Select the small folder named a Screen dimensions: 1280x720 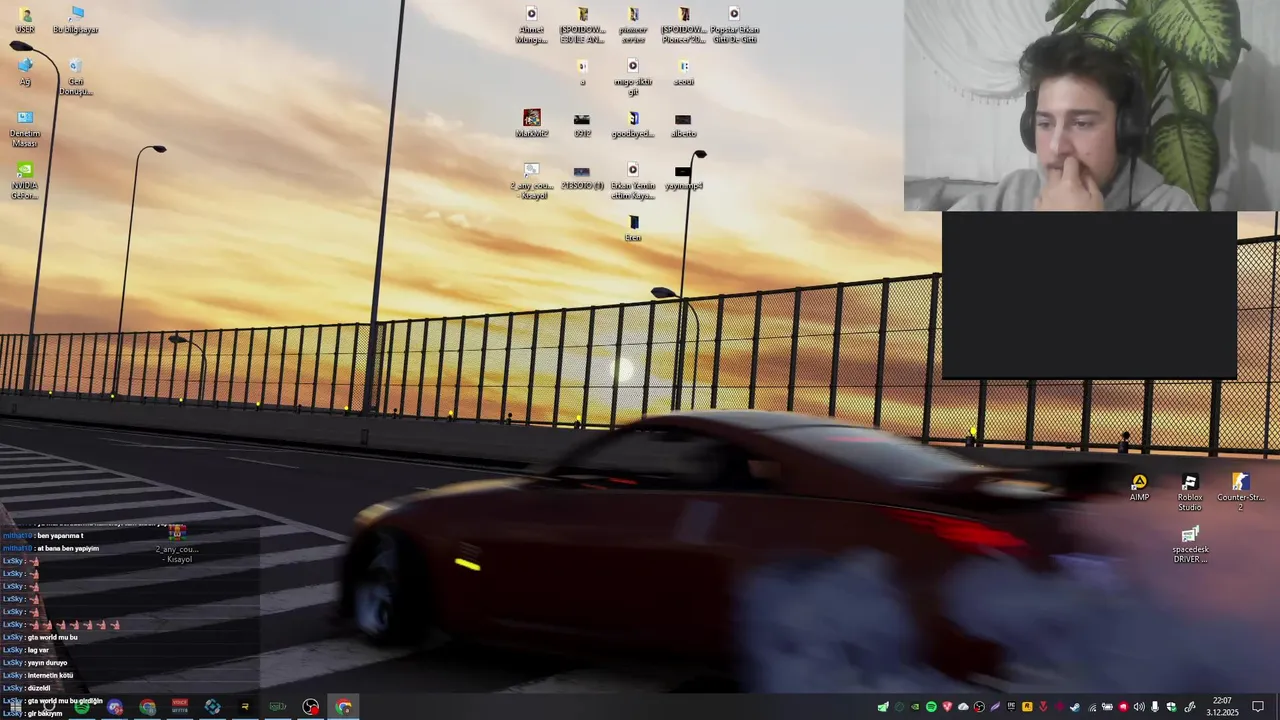pyautogui.click(x=582, y=72)
